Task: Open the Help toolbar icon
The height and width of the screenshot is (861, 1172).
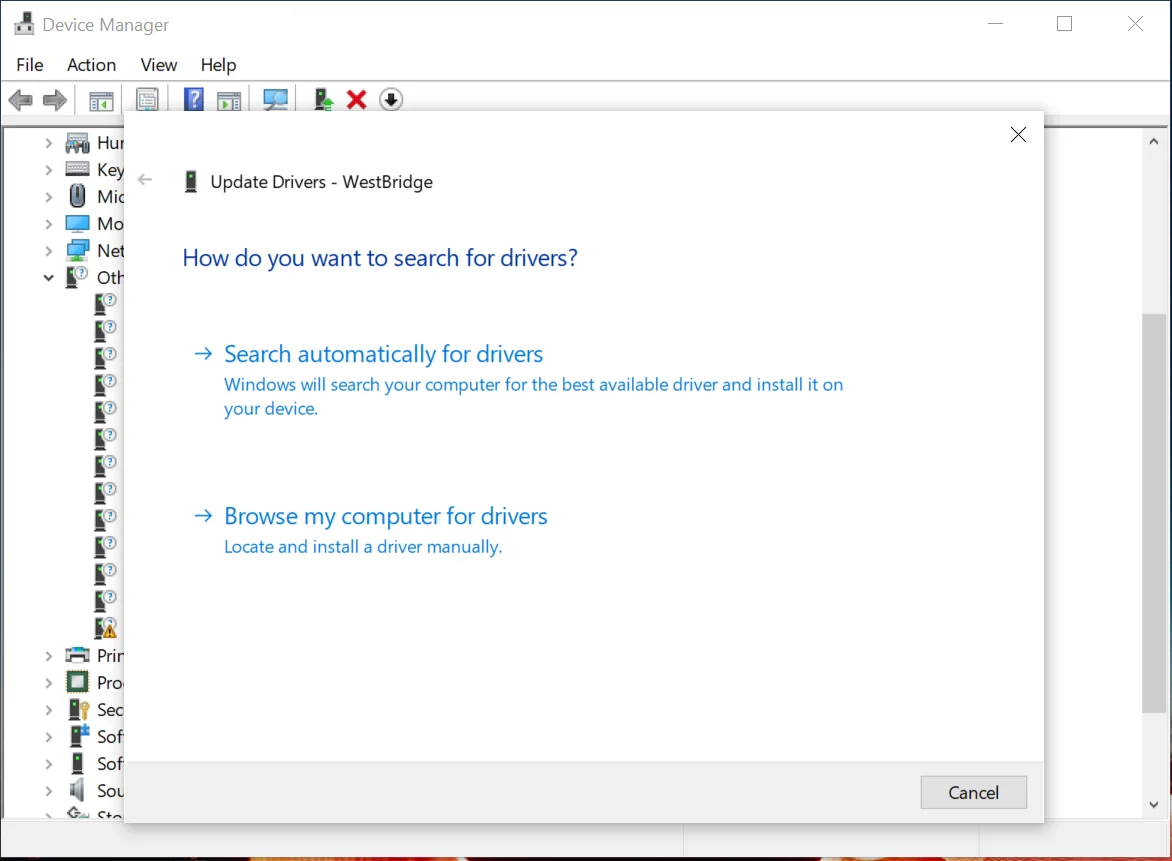Action: 194,99
